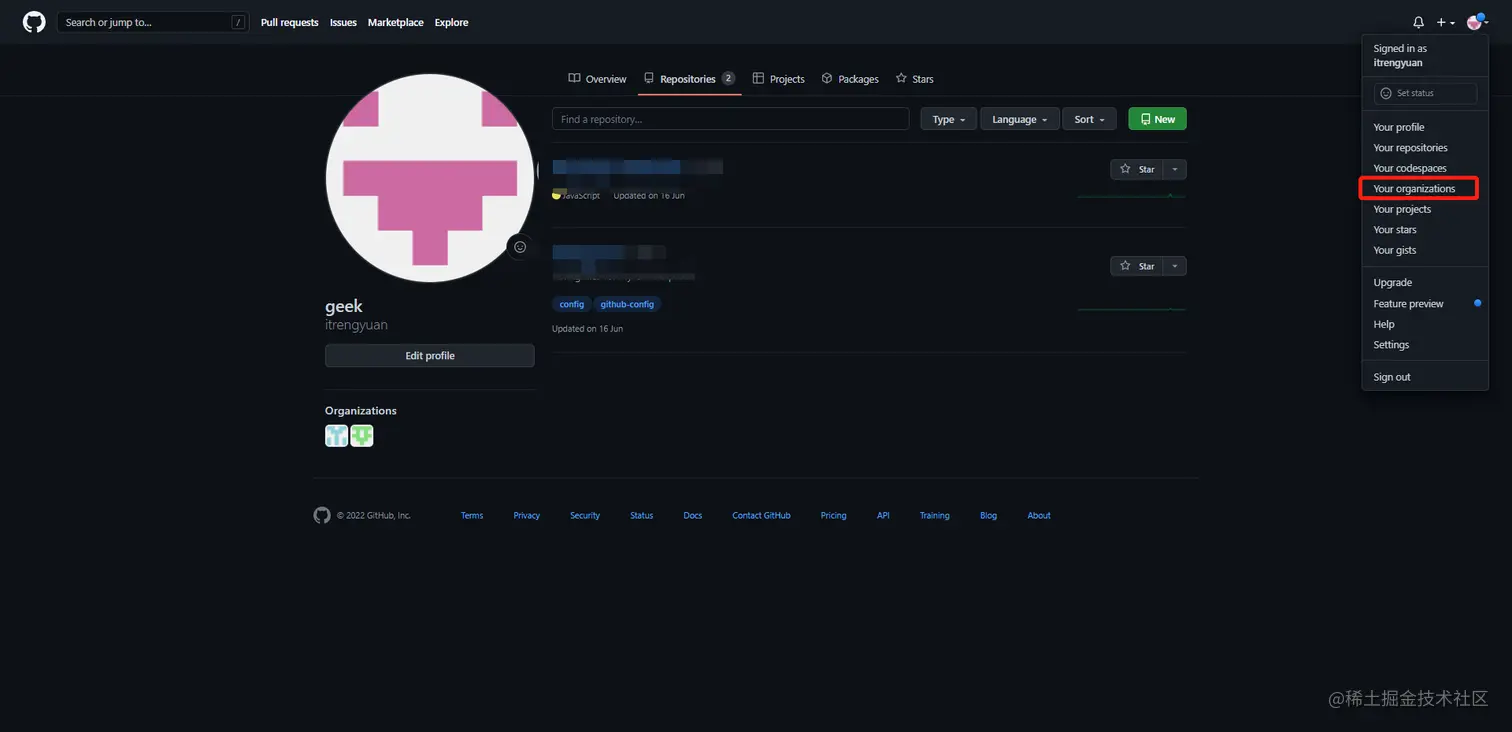The height and width of the screenshot is (732, 1512).
Task: Click the user avatar menu in header
Action: coord(1477,22)
